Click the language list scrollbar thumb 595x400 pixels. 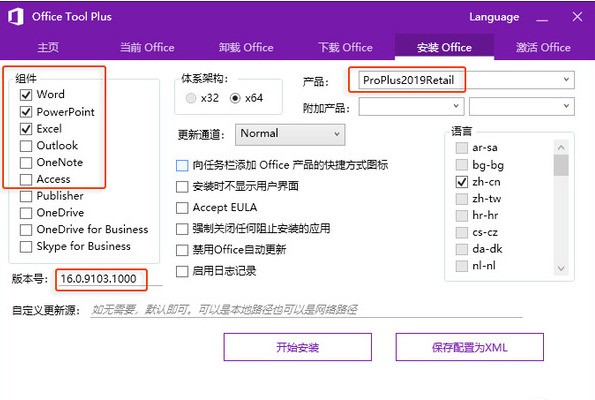coord(561,165)
